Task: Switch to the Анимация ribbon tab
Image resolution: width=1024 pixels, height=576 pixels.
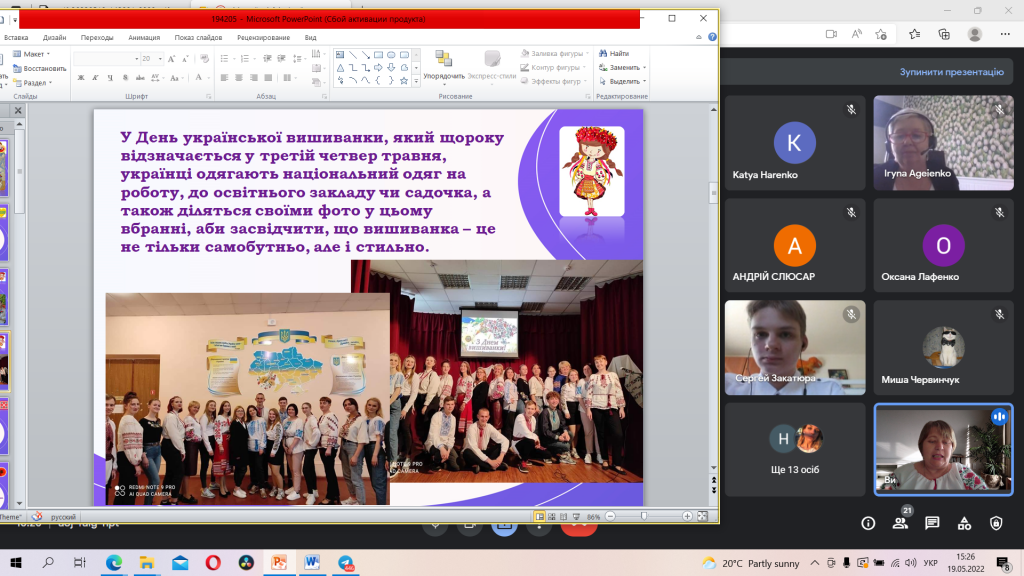Action: pyautogui.click(x=144, y=37)
